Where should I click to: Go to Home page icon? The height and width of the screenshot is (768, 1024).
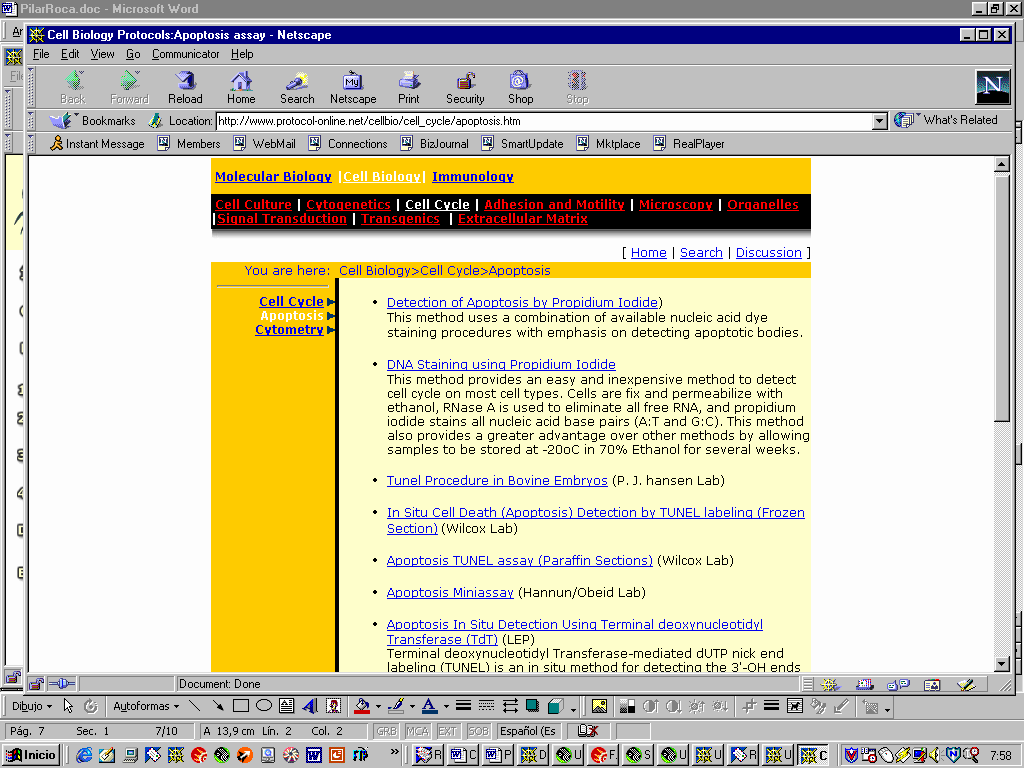coord(241,87)
